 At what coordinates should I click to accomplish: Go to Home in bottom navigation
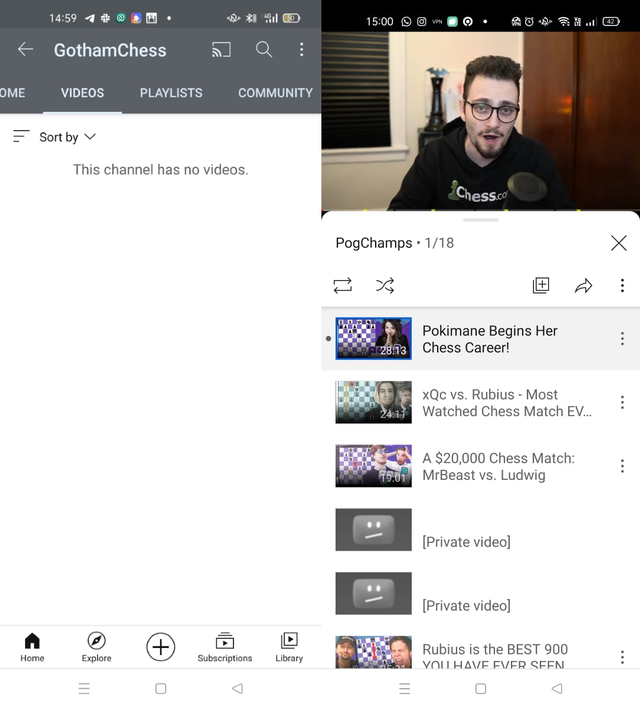point(32,647)
